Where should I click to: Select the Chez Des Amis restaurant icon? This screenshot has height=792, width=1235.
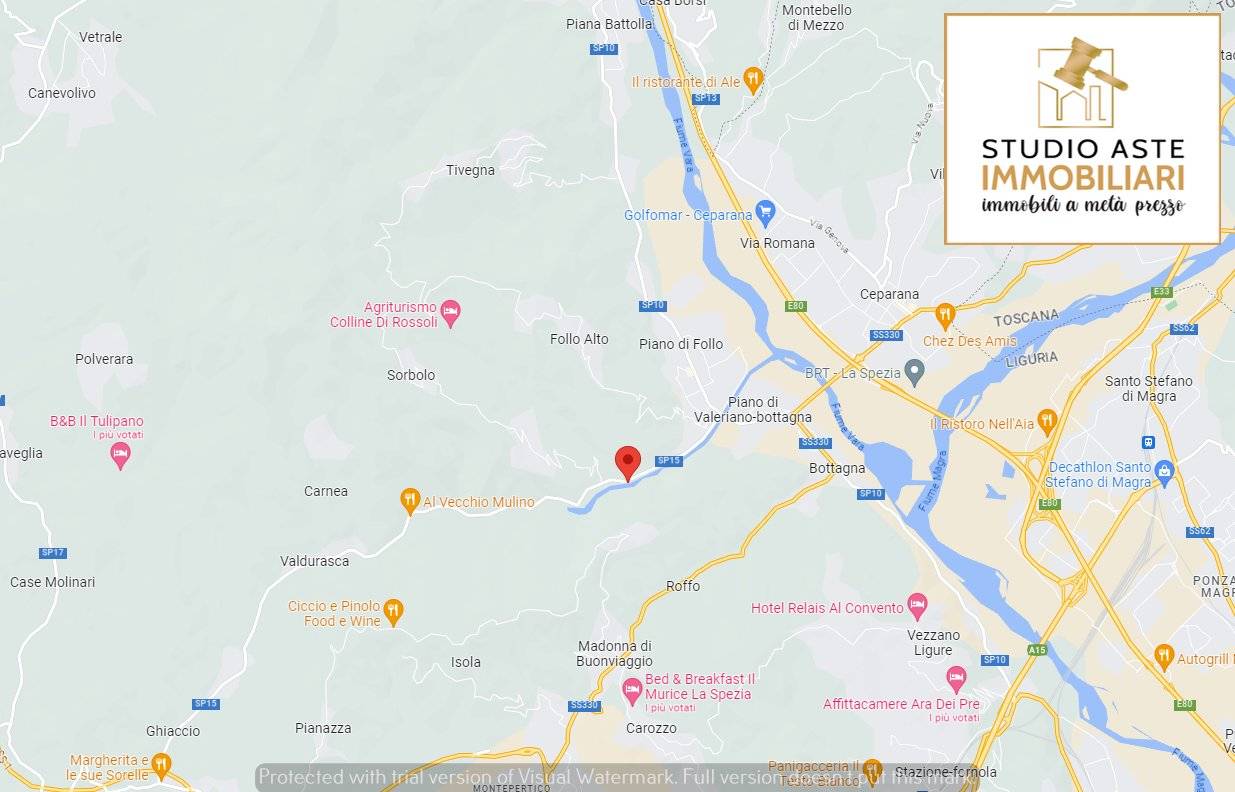pos(945,315)
